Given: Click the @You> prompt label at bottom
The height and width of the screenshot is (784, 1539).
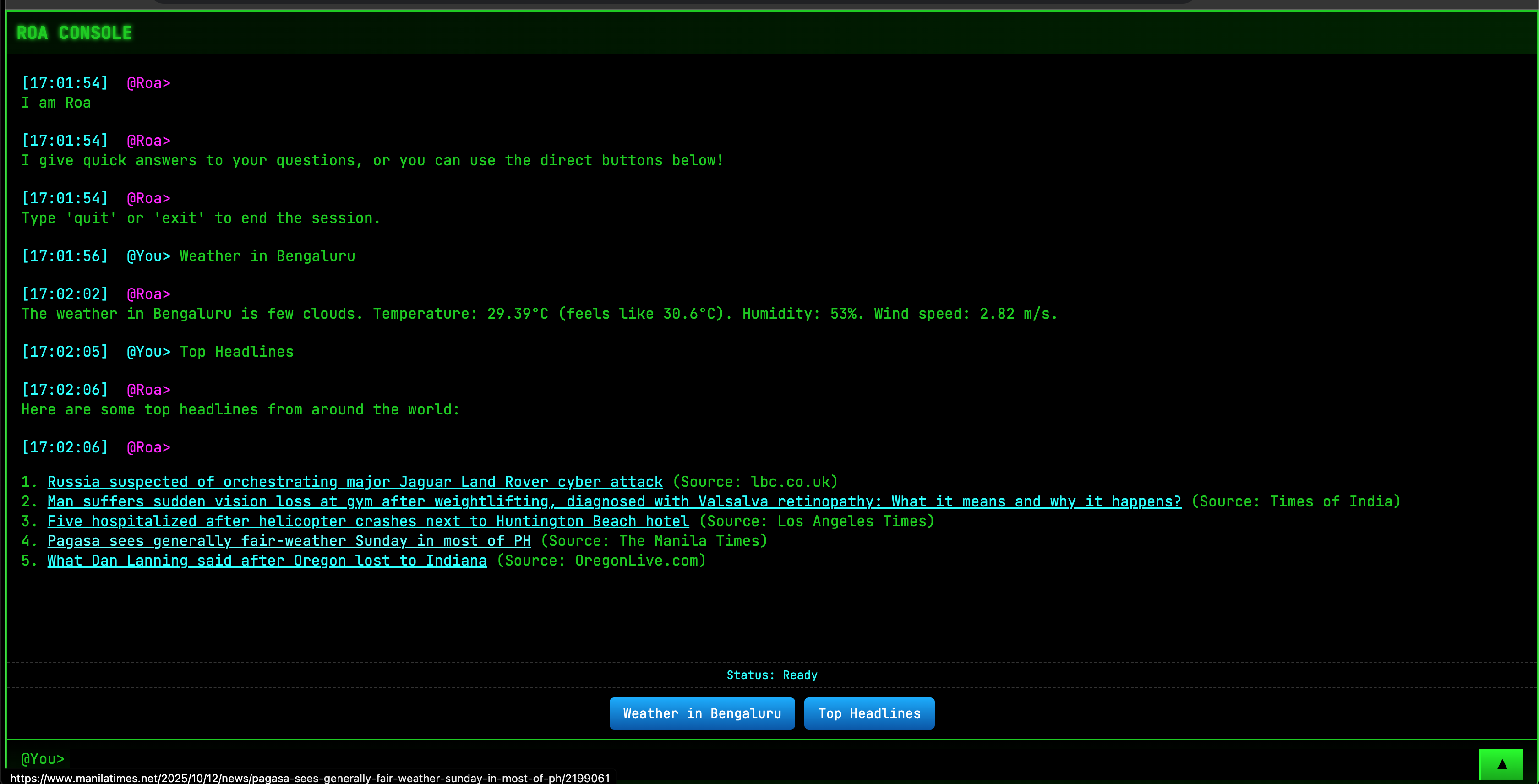Looking at the screenshot, I should coord(43,759).
